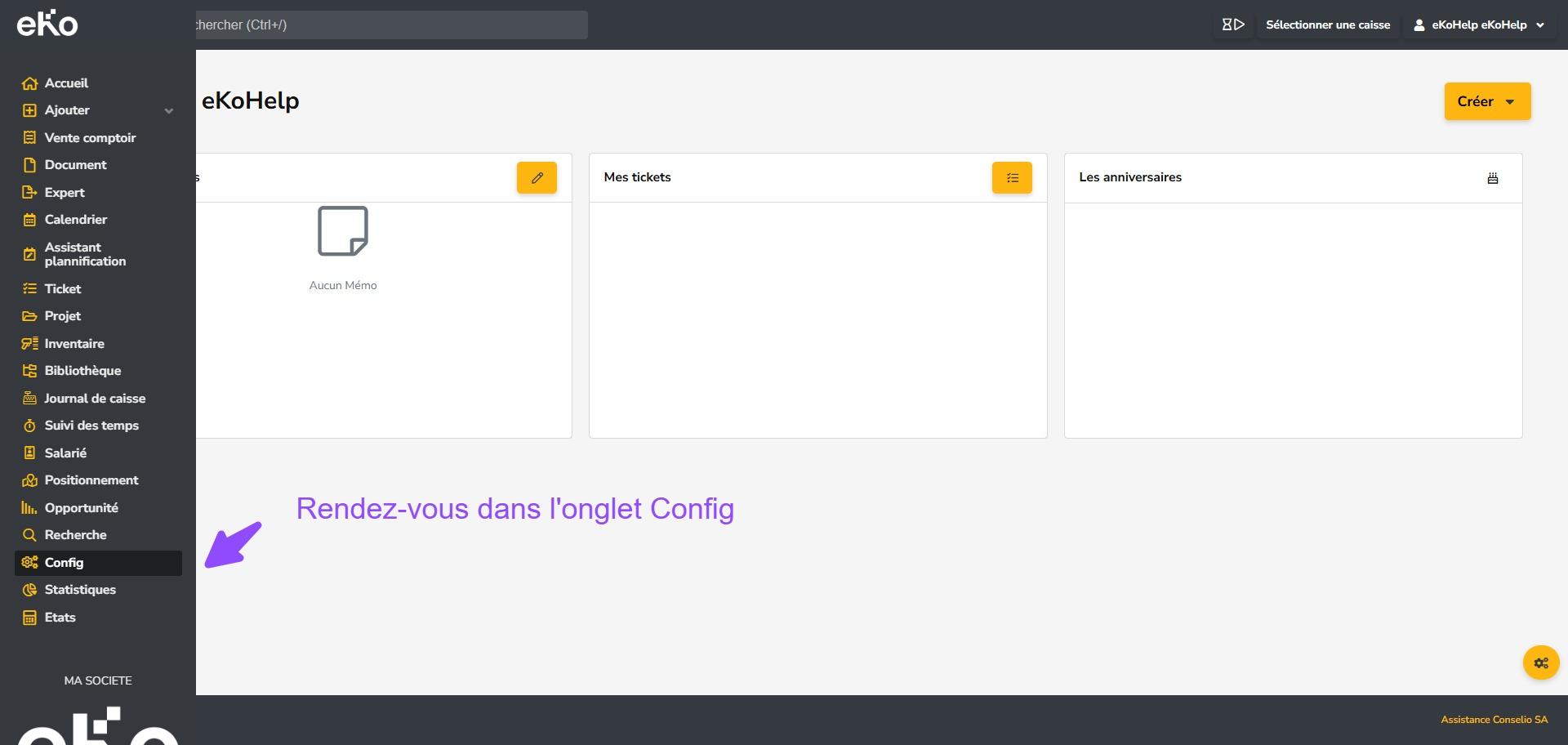Click the cash register icon in top bar

point(1232,25)
